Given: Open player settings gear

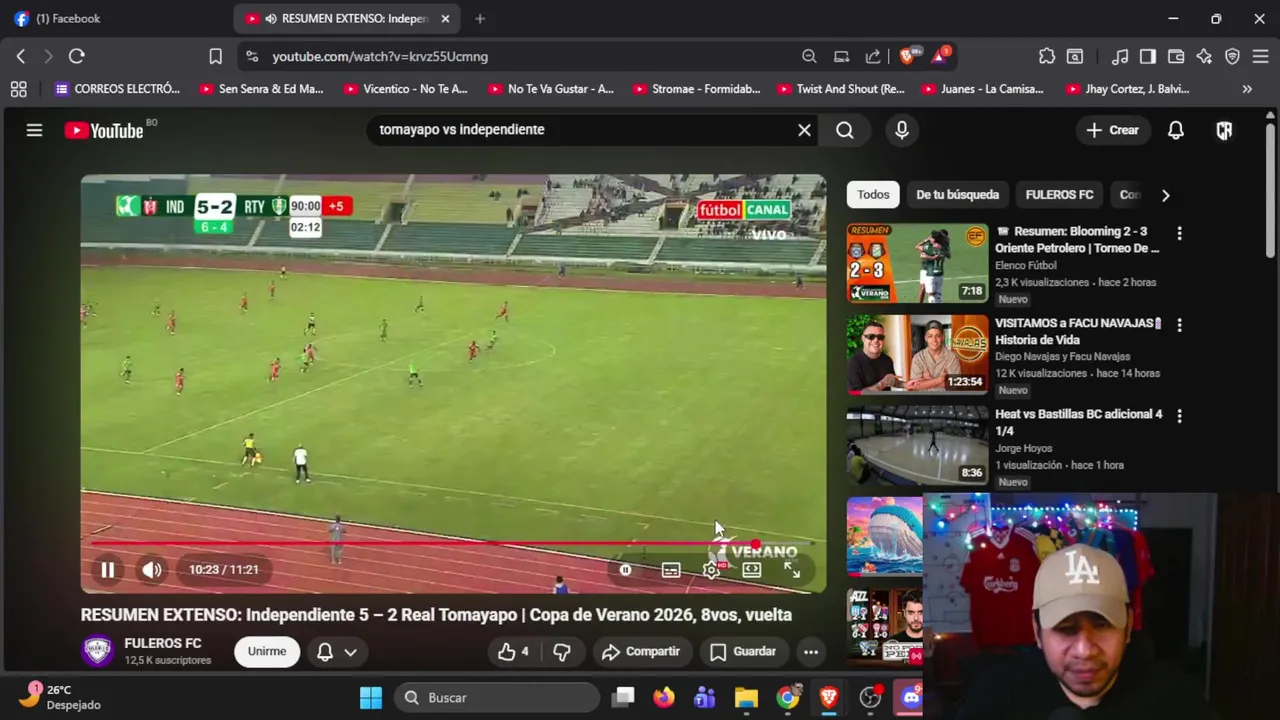Looking at the screenshot, I should coord(711,570).
